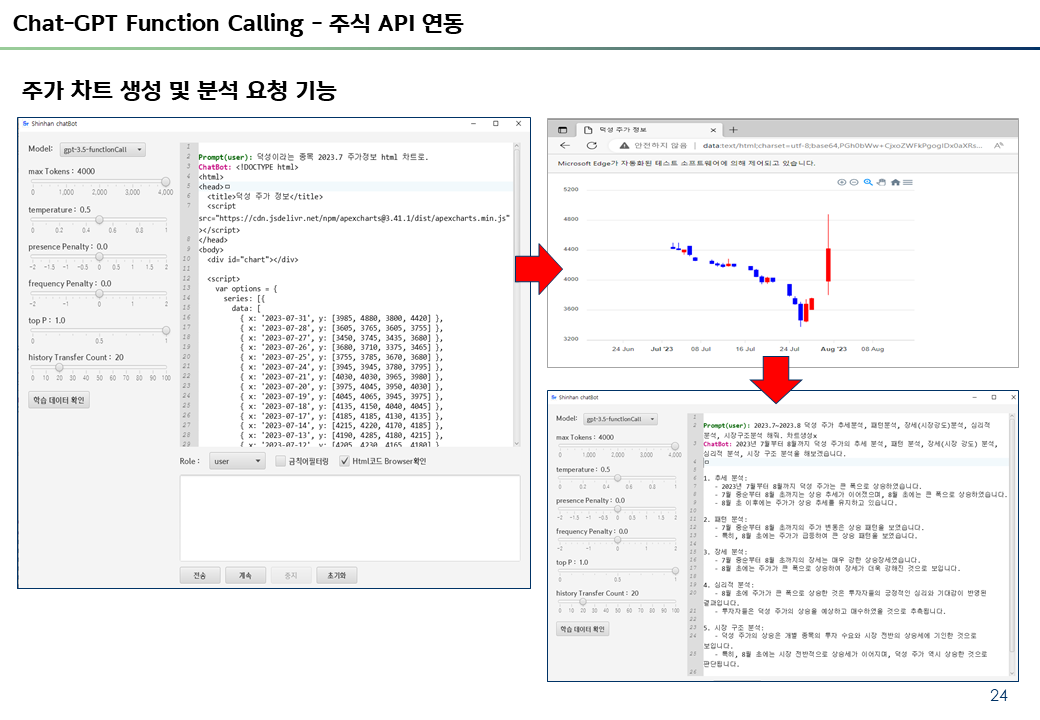Viewport: 1040px width, 720px height.
Task: Open the Role user dropdown
Action: 237,461
